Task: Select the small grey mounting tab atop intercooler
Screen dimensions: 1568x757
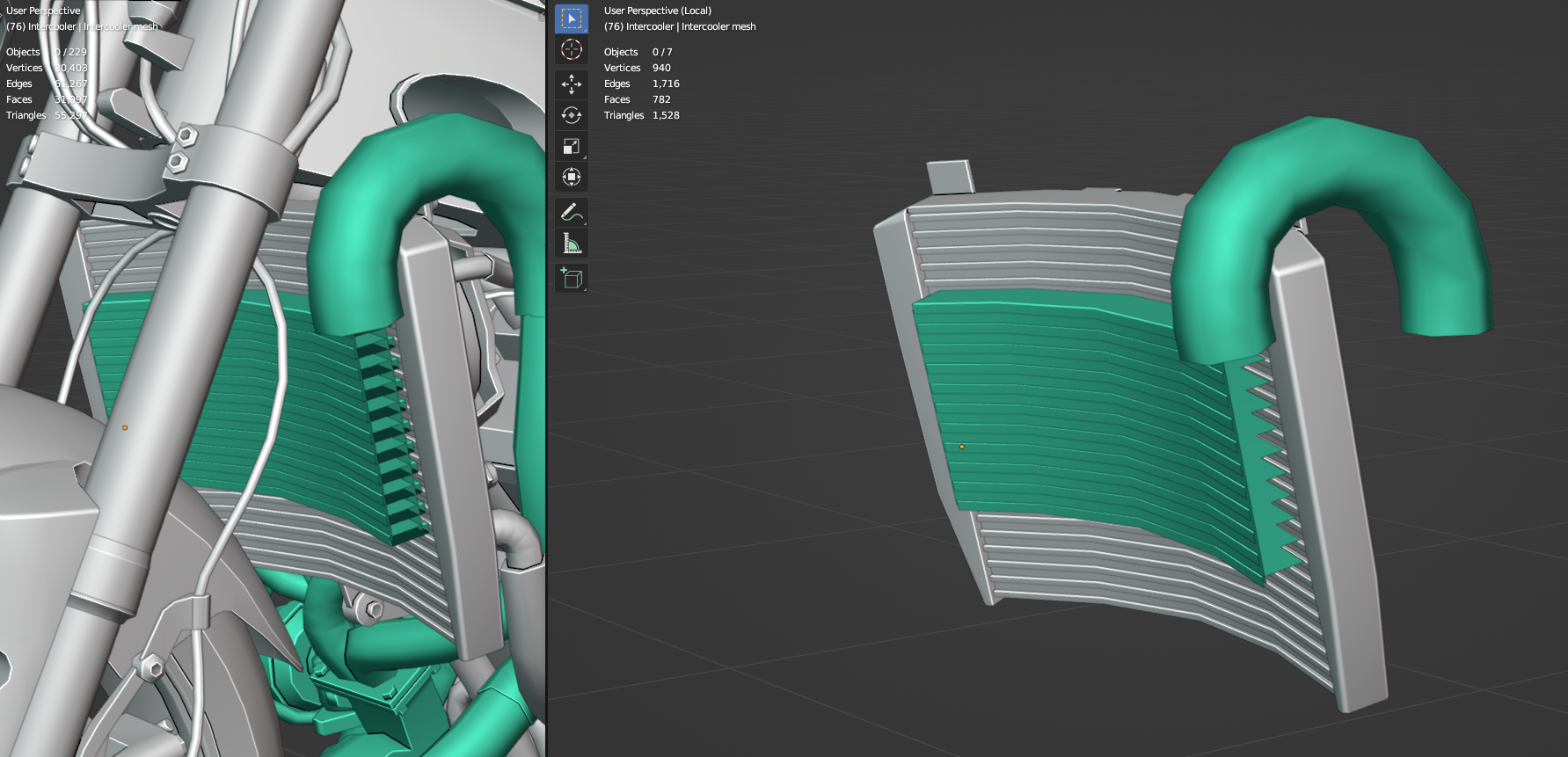Action: [950, 177]
